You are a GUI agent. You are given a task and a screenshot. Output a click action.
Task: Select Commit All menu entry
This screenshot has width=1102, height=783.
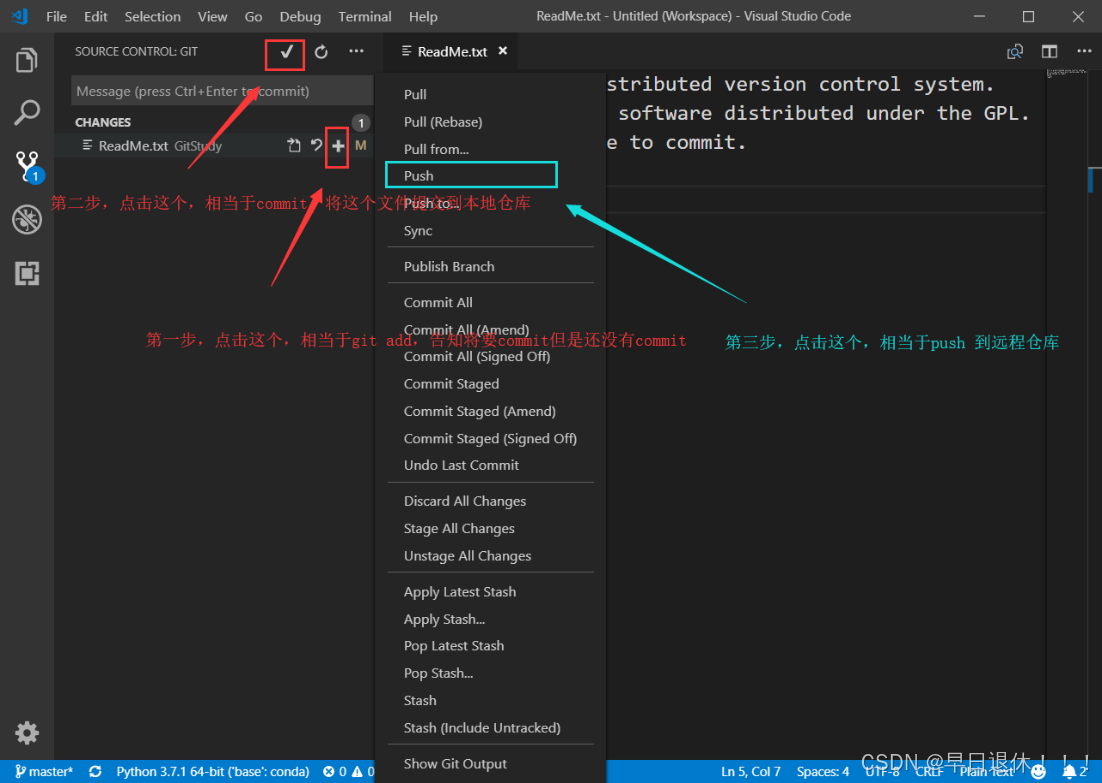coord(491,302)
